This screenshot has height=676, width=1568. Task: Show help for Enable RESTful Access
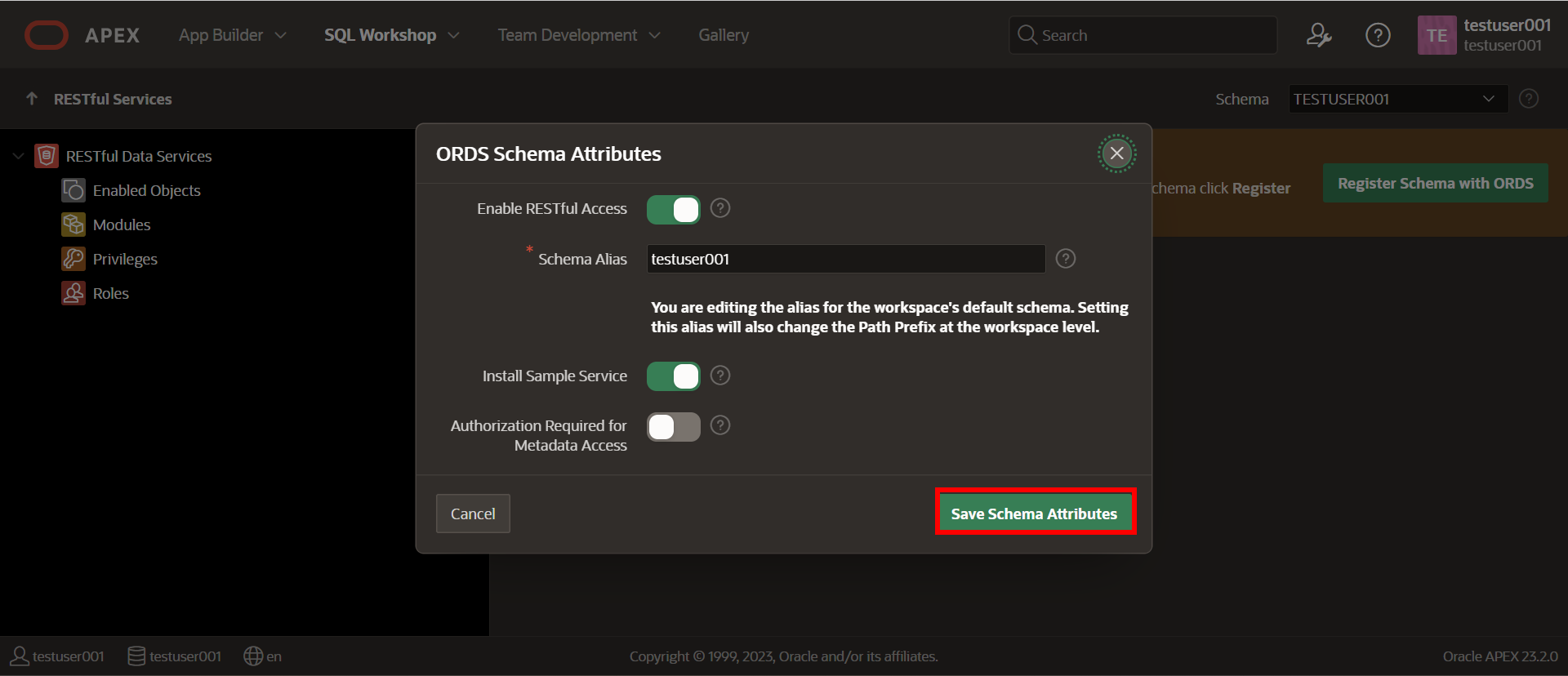click(720, 208)
